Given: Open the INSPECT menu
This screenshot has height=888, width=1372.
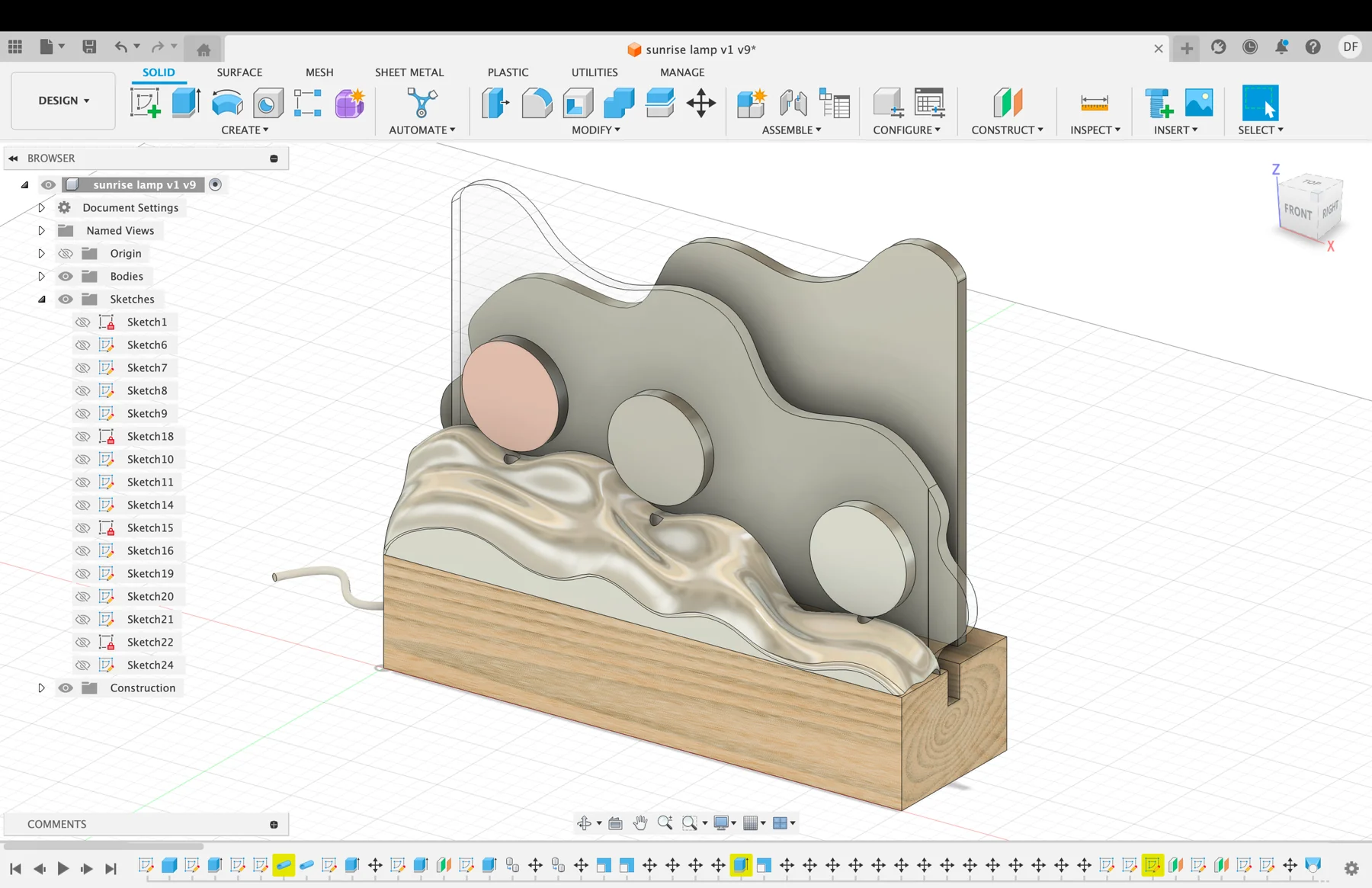Looking at the screenshot, I should pos(1095,130).
